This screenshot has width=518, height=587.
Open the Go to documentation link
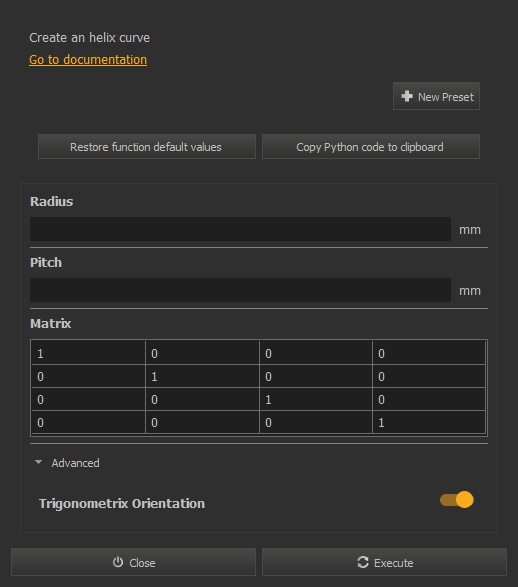click(x=88, y=60)
